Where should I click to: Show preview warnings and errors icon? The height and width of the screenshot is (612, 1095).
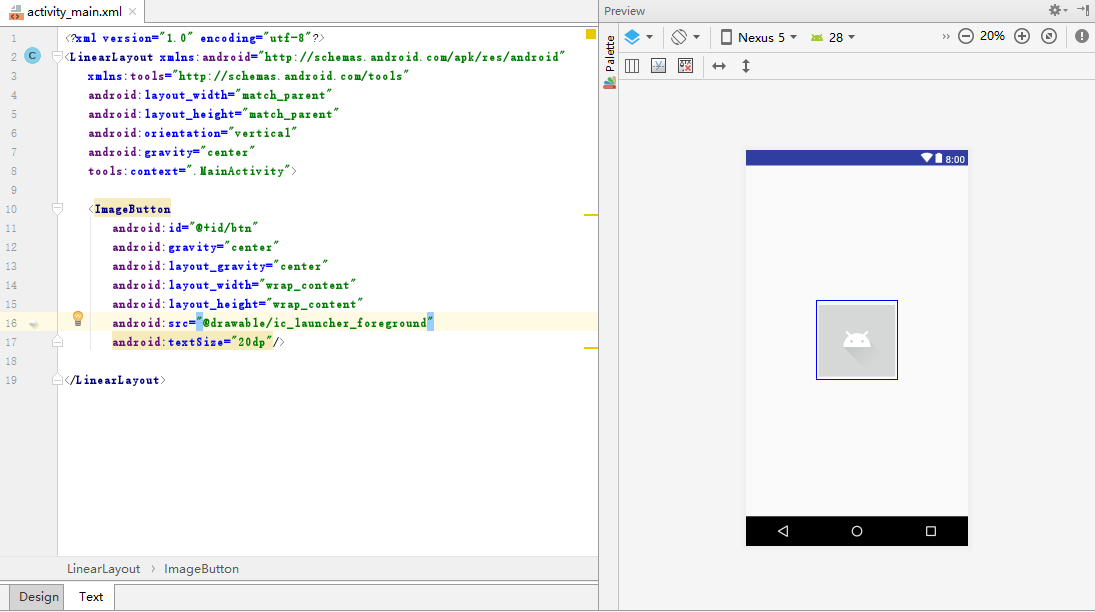click(1081, 36)
